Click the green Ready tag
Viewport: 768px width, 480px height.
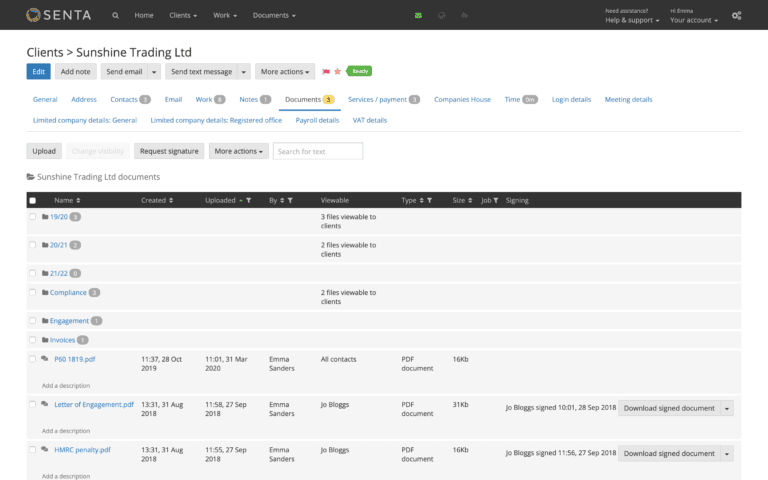pos(360,71)
